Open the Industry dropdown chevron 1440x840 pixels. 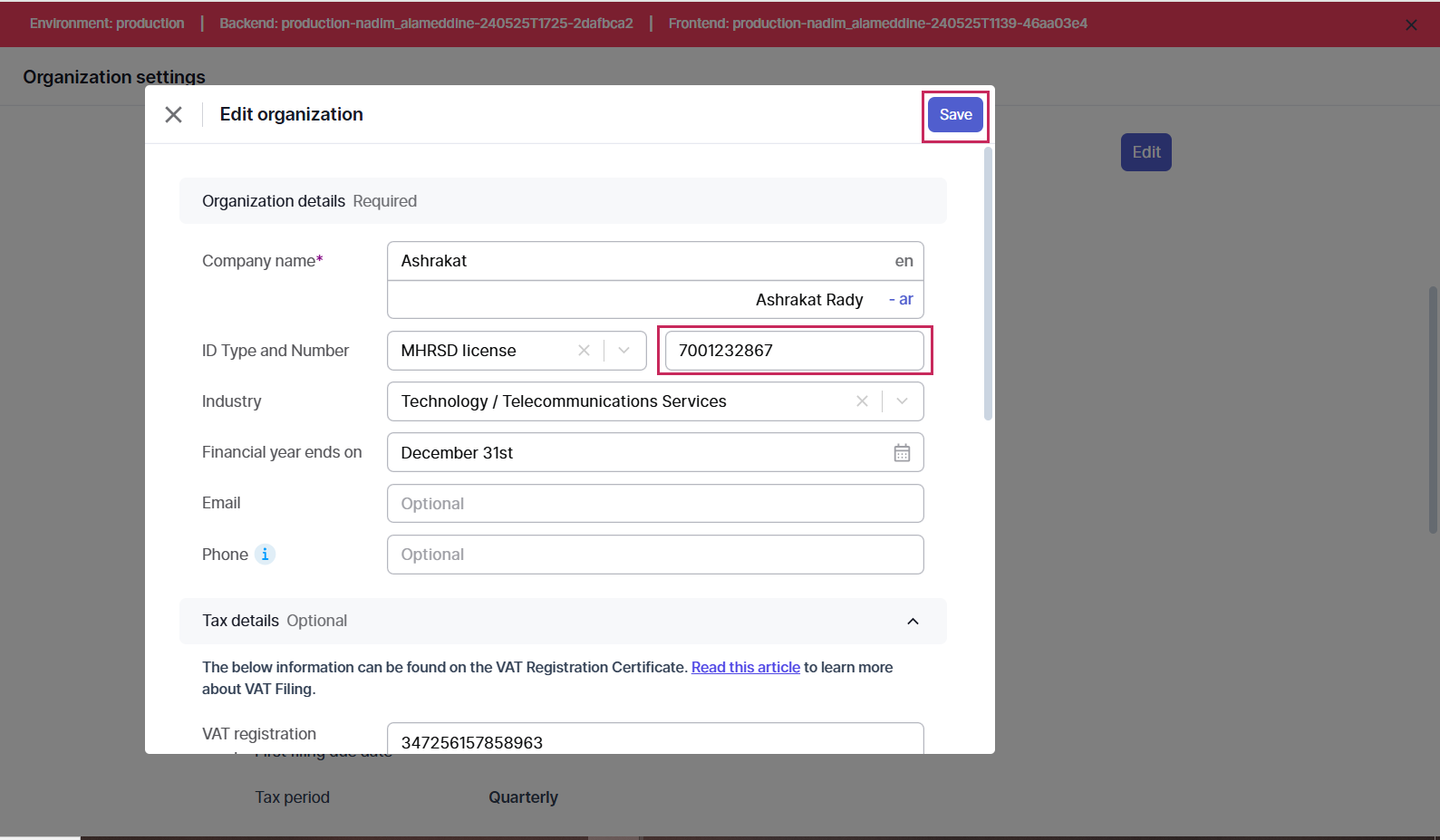click(x=902, y=401)
